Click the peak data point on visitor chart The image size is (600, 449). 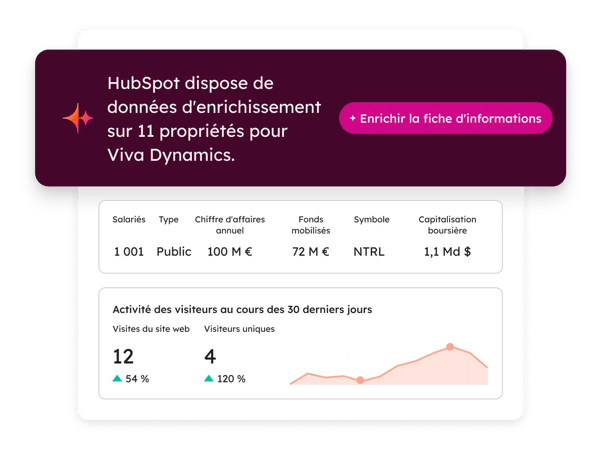pos(450,347)
